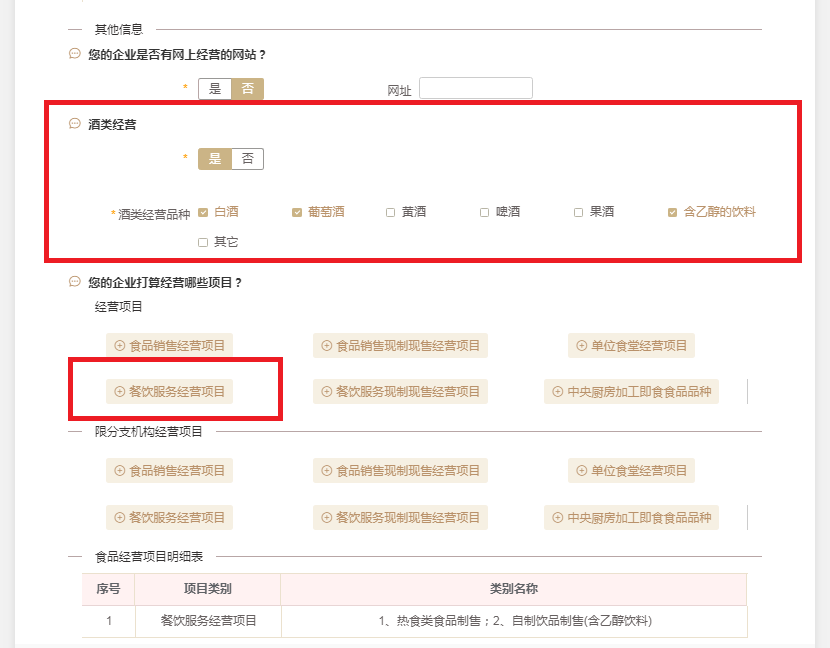
Task: Add 餐饮服务现制现售经营项目 under 限分支机构经营项目
Action: 400,517
